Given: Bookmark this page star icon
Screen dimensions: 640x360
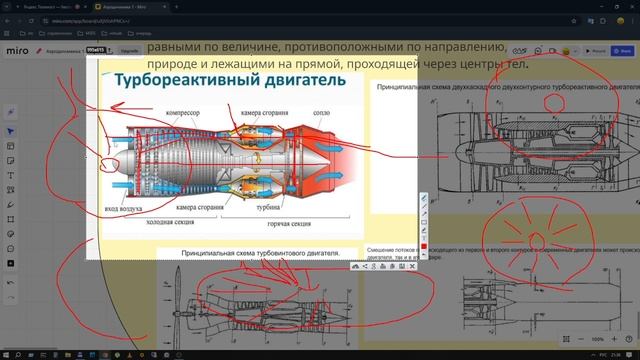Looking at the screenshot, I should 574,21.
